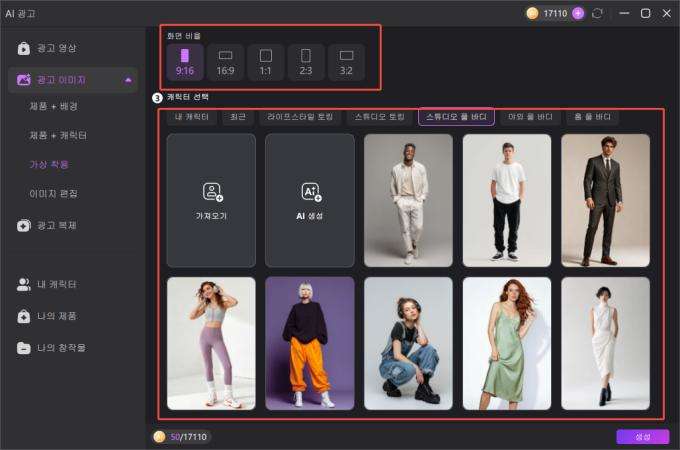Select the 9:16 aspect ratio option

(x=185, y=62)
